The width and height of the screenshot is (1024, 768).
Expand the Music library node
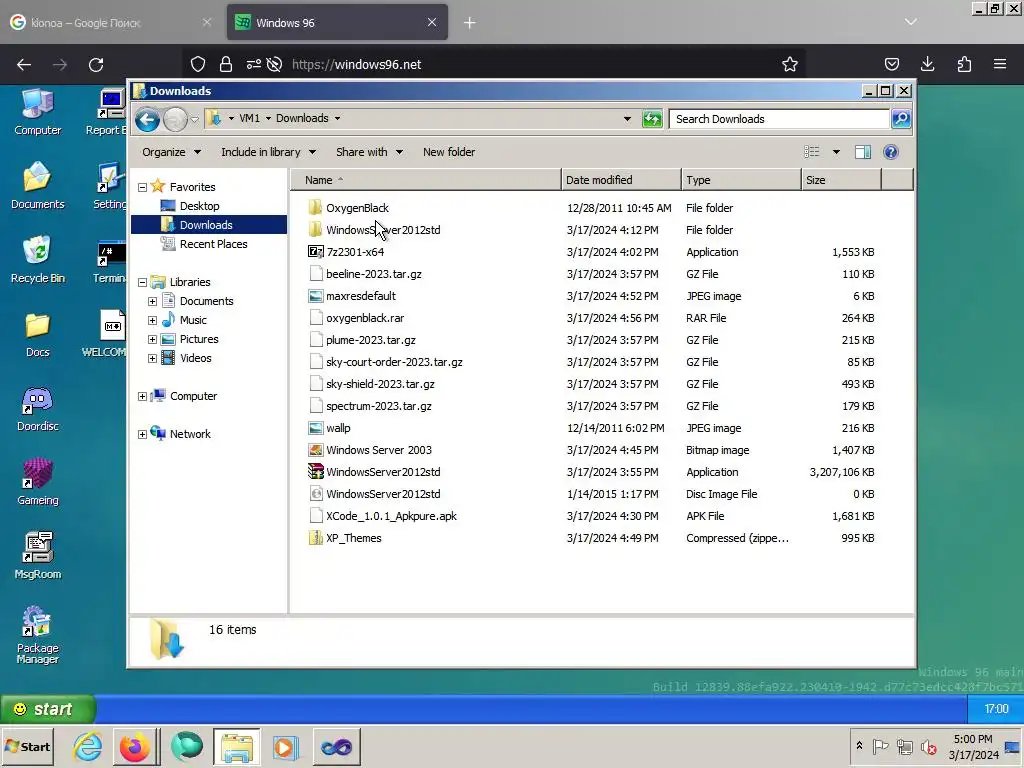(152, 321)
